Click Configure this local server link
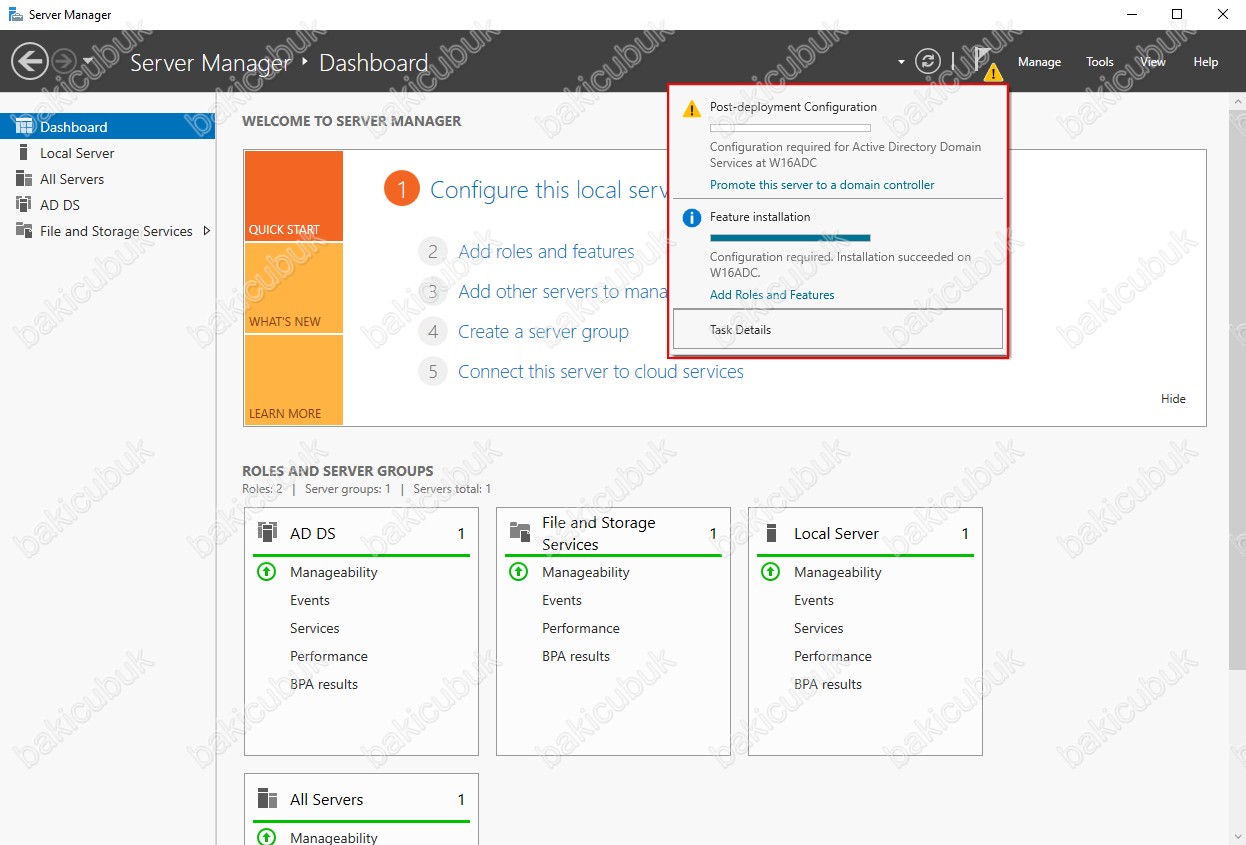1246x845 pixels. pos(549,190)
